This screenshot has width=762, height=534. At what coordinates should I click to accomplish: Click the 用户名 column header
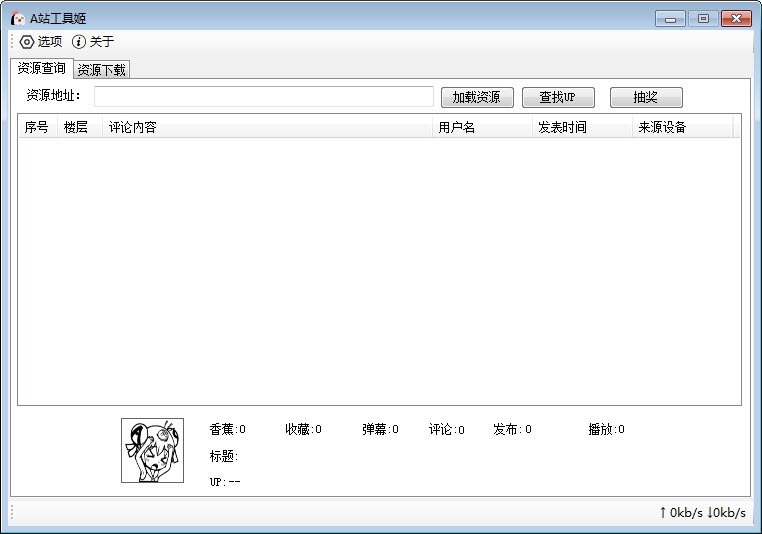click(483, 127)
